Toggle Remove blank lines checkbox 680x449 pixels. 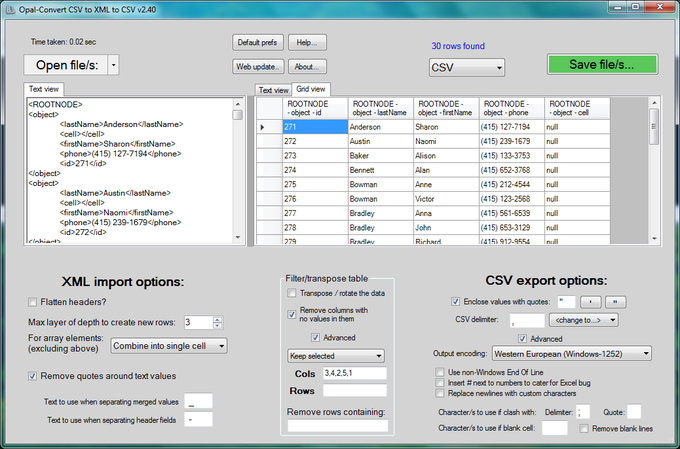[584, 429]
